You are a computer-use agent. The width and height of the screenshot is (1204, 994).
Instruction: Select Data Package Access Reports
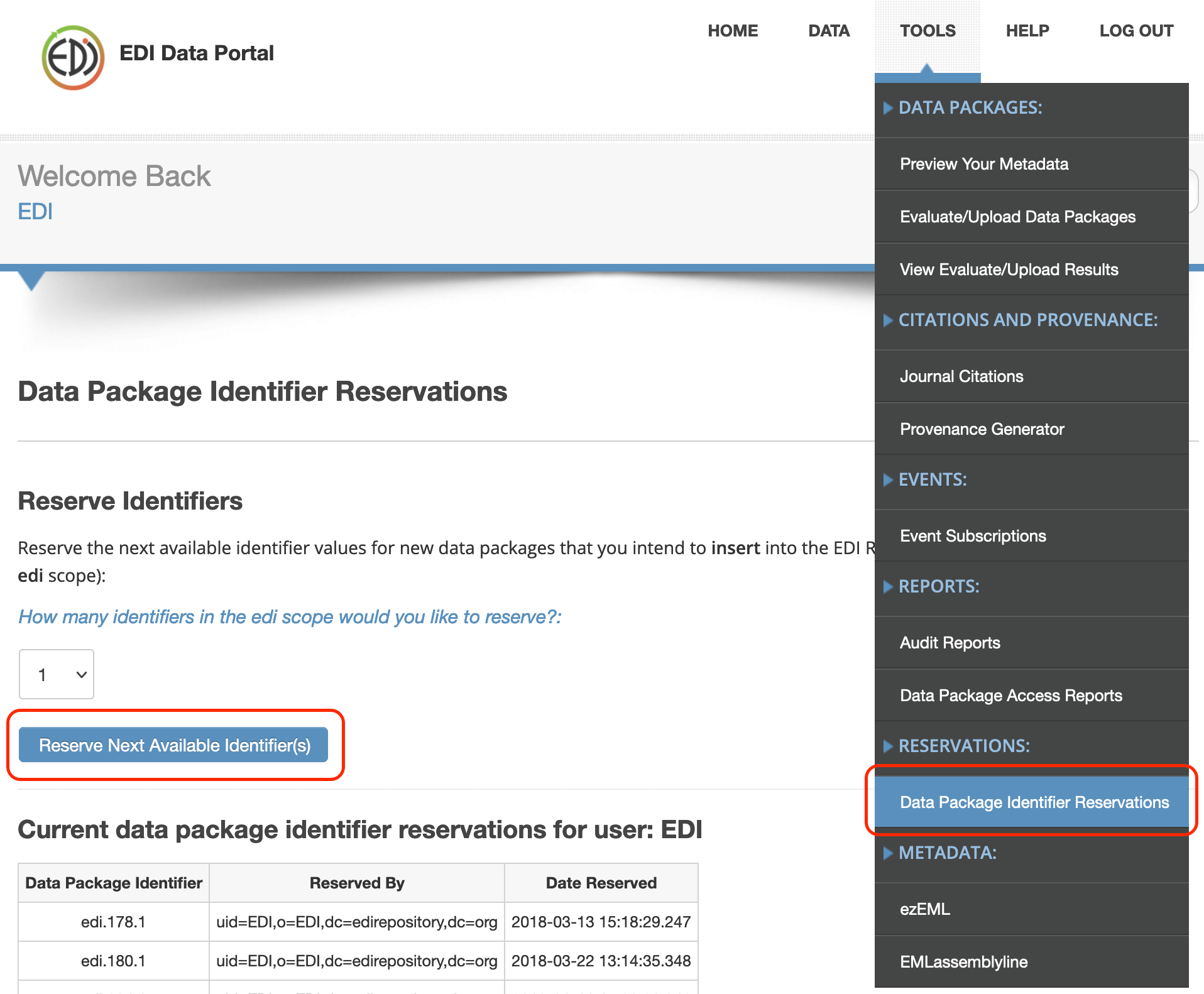(1032, 696)
